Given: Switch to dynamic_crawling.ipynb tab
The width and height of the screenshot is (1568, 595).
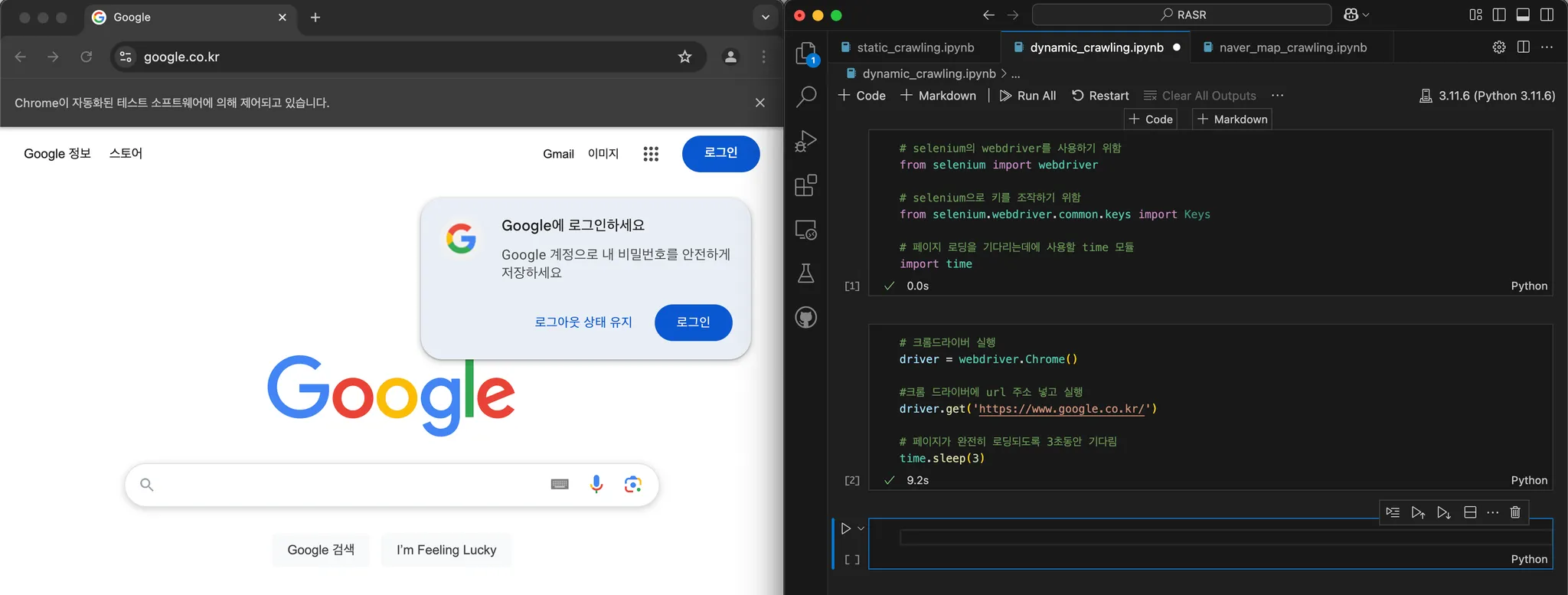Looking at the screenshot, I should click(1096, 47).
